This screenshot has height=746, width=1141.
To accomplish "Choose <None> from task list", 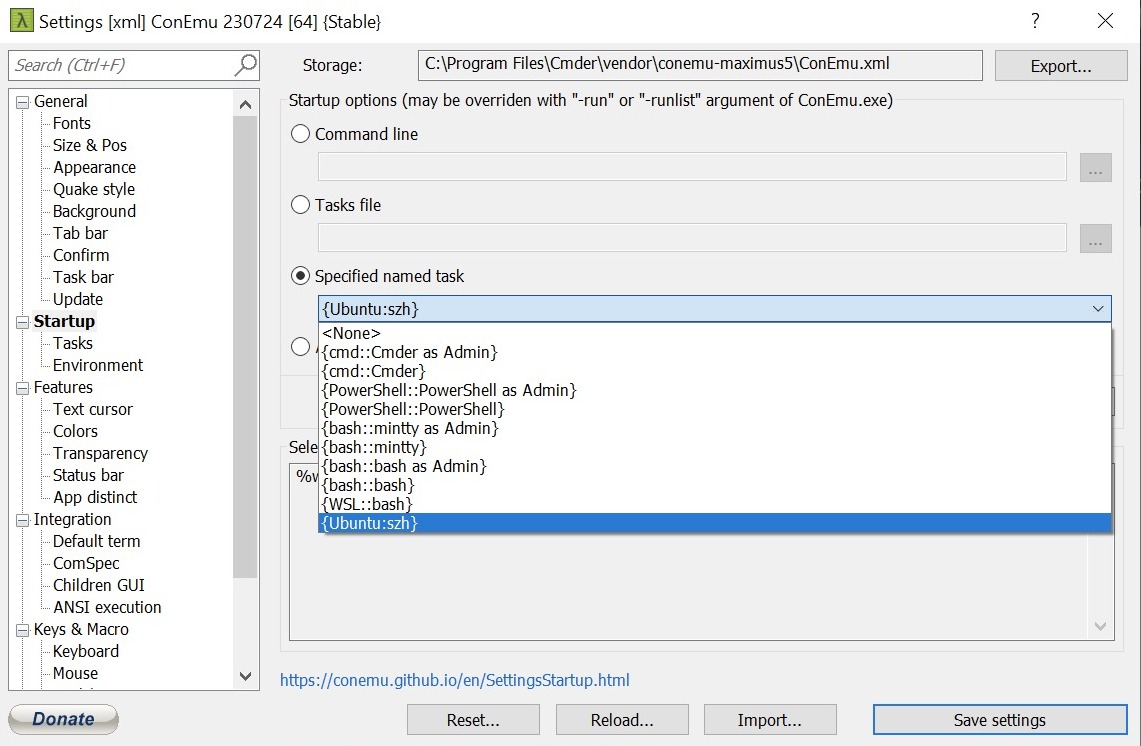I will tap(715, 333).
